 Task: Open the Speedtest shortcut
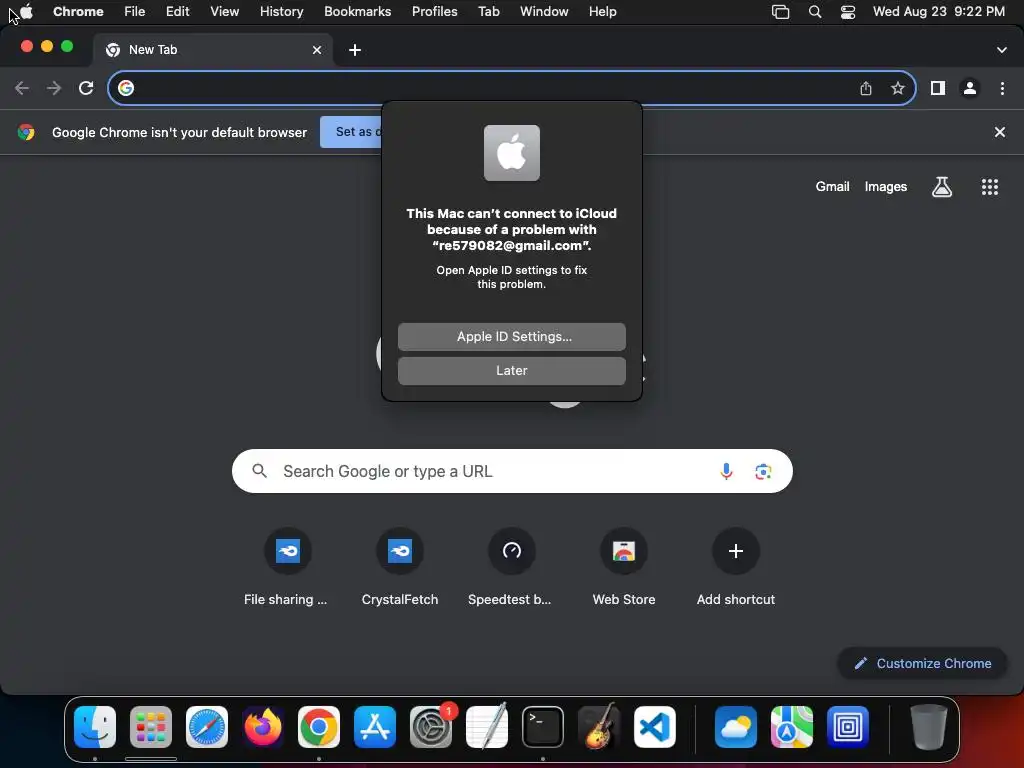(x=511, y=567)
